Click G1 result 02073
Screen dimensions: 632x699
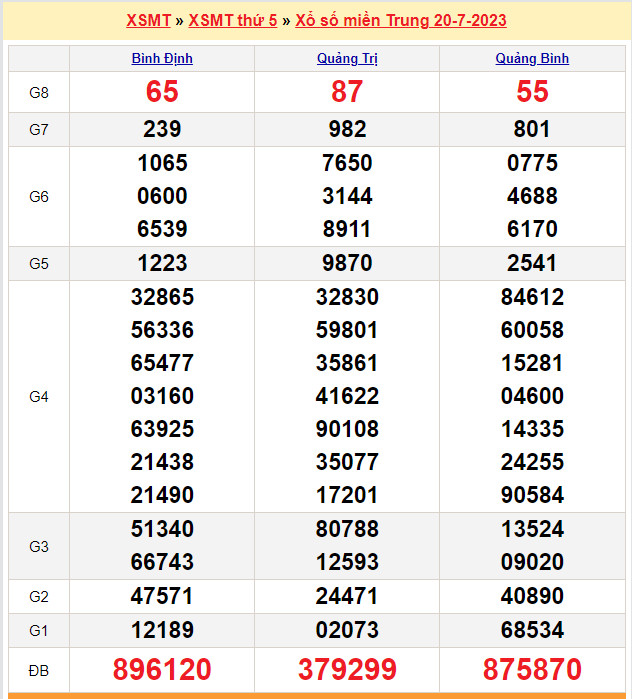[347, 630]
